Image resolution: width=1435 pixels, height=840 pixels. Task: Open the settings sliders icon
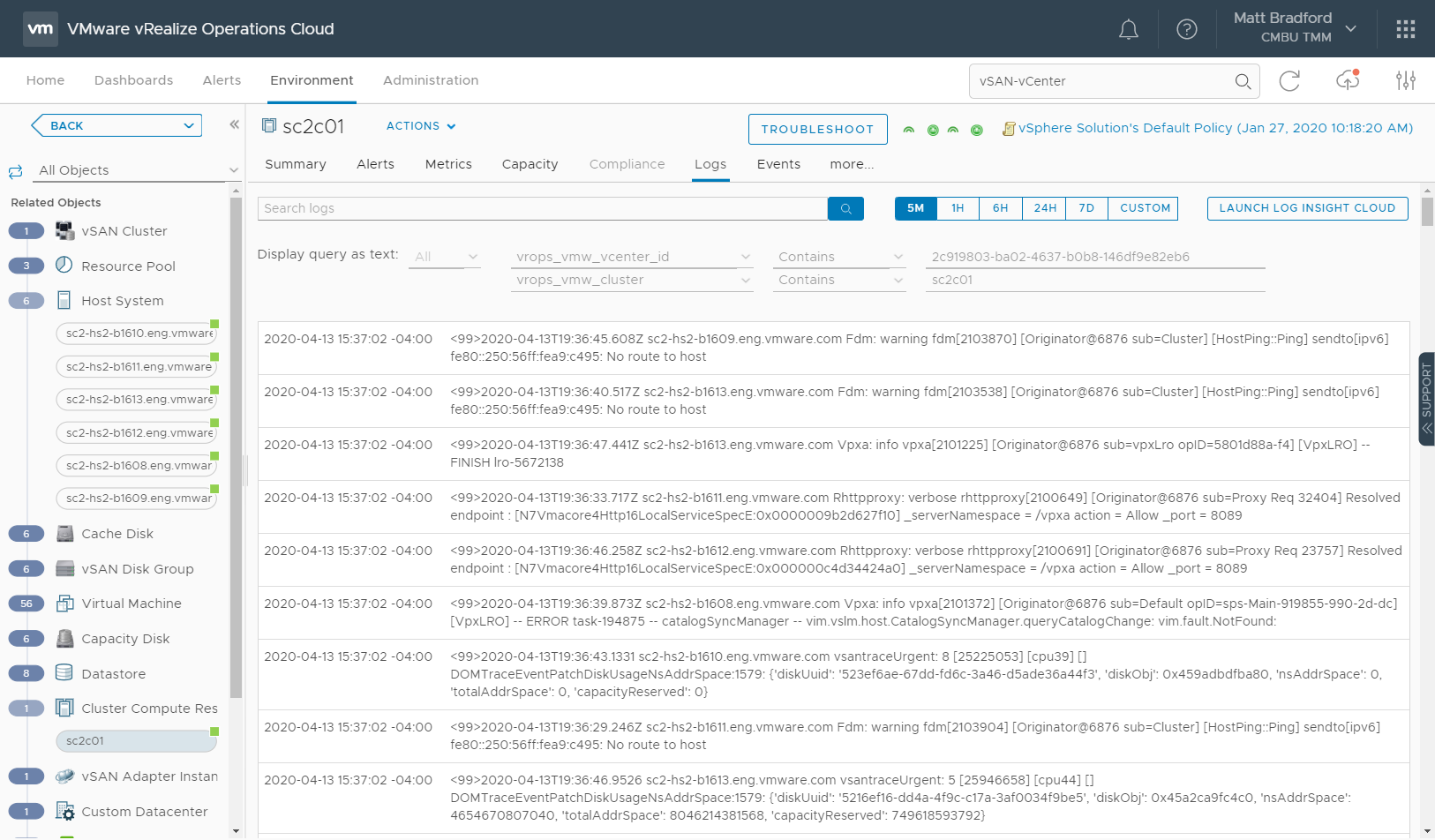point(1406,81)
